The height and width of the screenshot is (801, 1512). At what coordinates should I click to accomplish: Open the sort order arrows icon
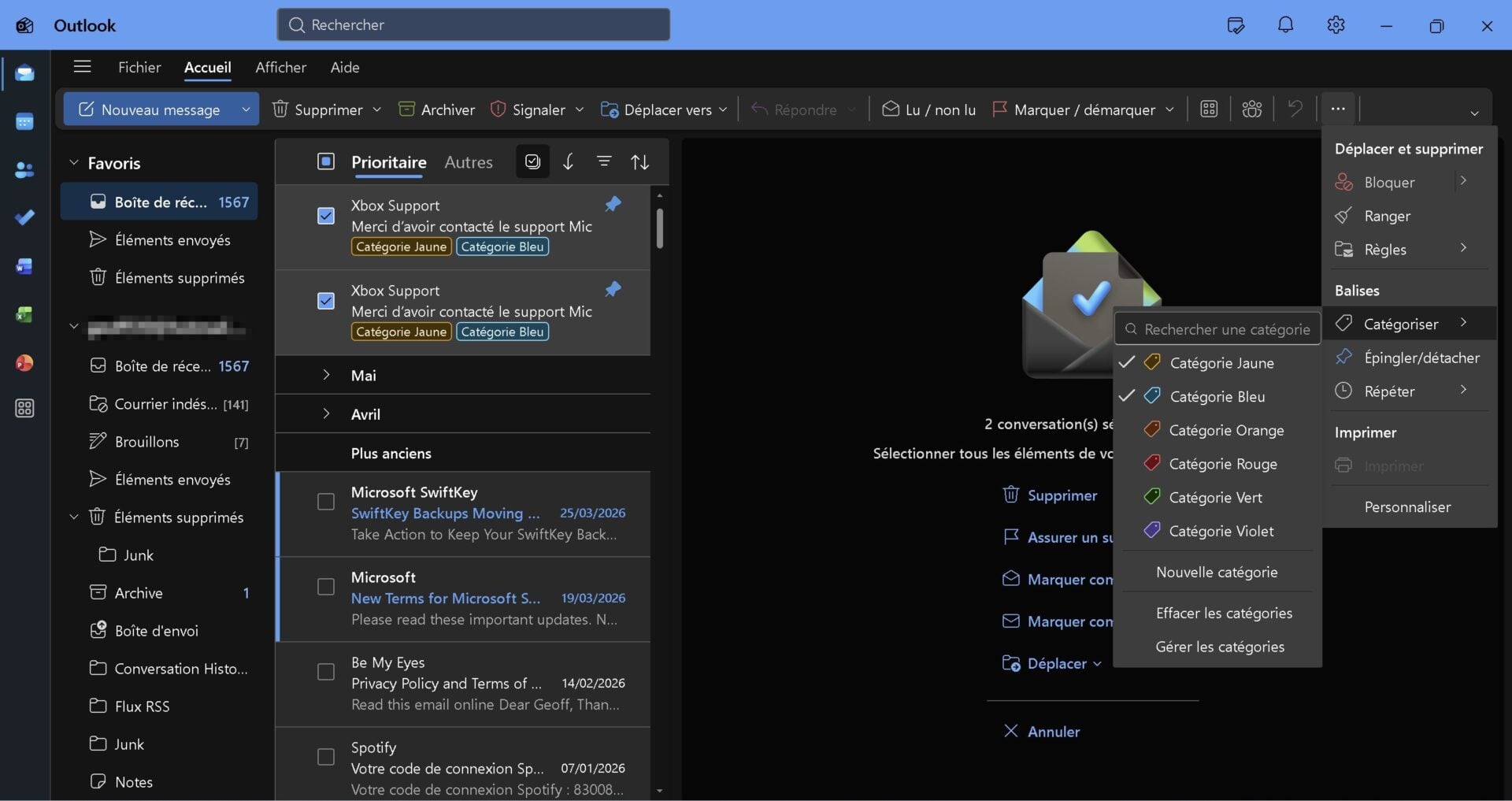tap(640, 161)
